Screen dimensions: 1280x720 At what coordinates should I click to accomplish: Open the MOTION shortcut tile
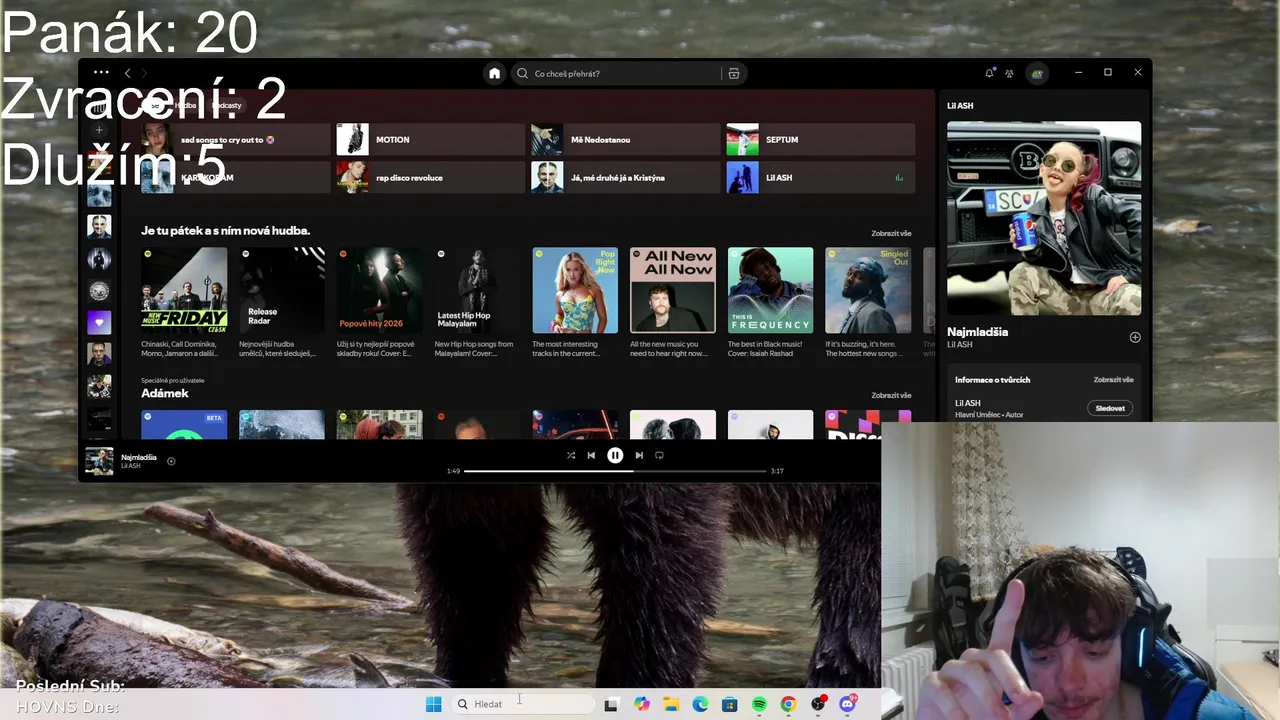click(430, 140)
